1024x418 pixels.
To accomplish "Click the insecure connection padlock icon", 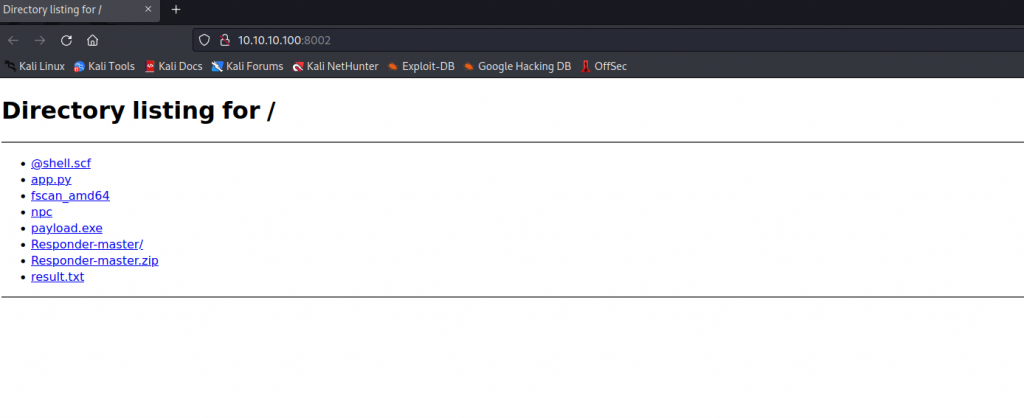I will (224, 40).
